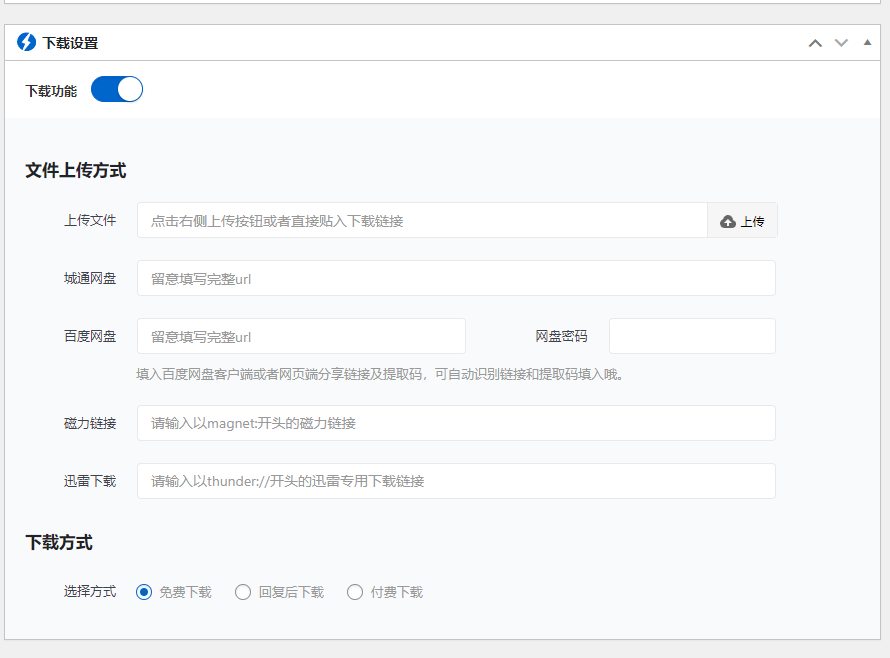Viewport: 890px width, 658px height.
Task: Focus the 磁力链接 magnet link field
Action: (x=456, y=423)
